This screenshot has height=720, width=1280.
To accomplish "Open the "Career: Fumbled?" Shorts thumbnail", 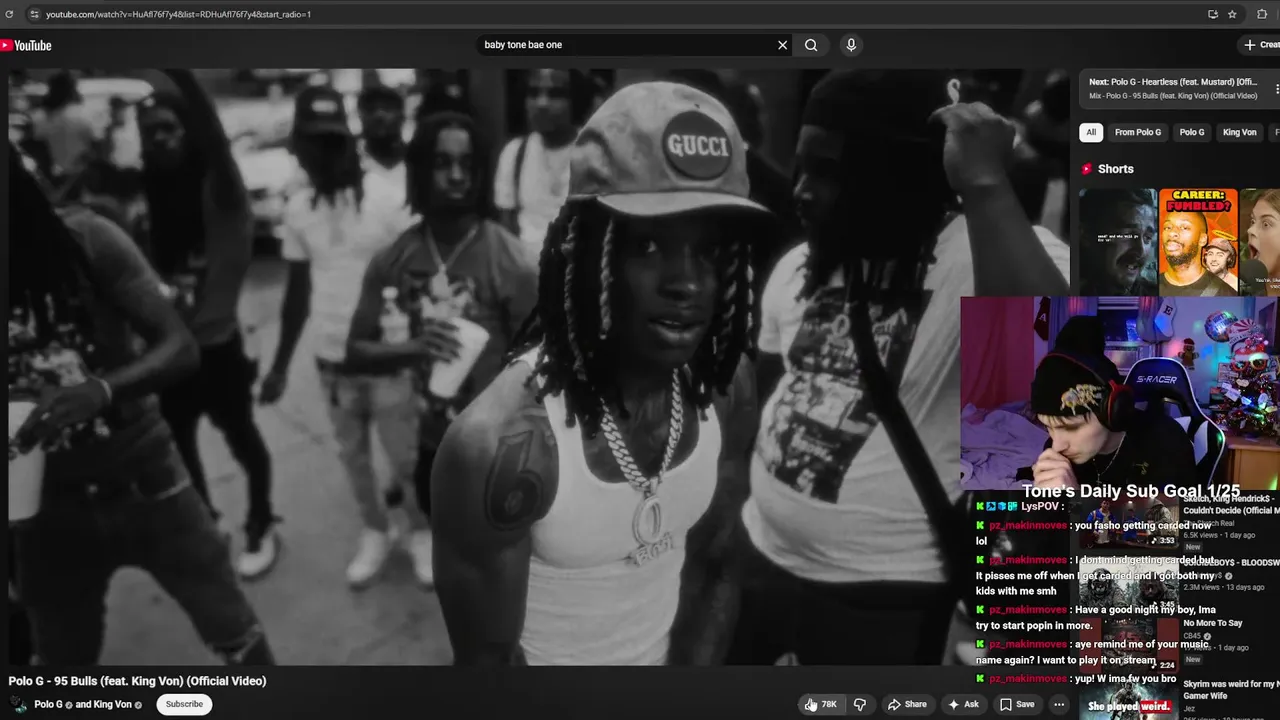I will (x=1198, y=241).
